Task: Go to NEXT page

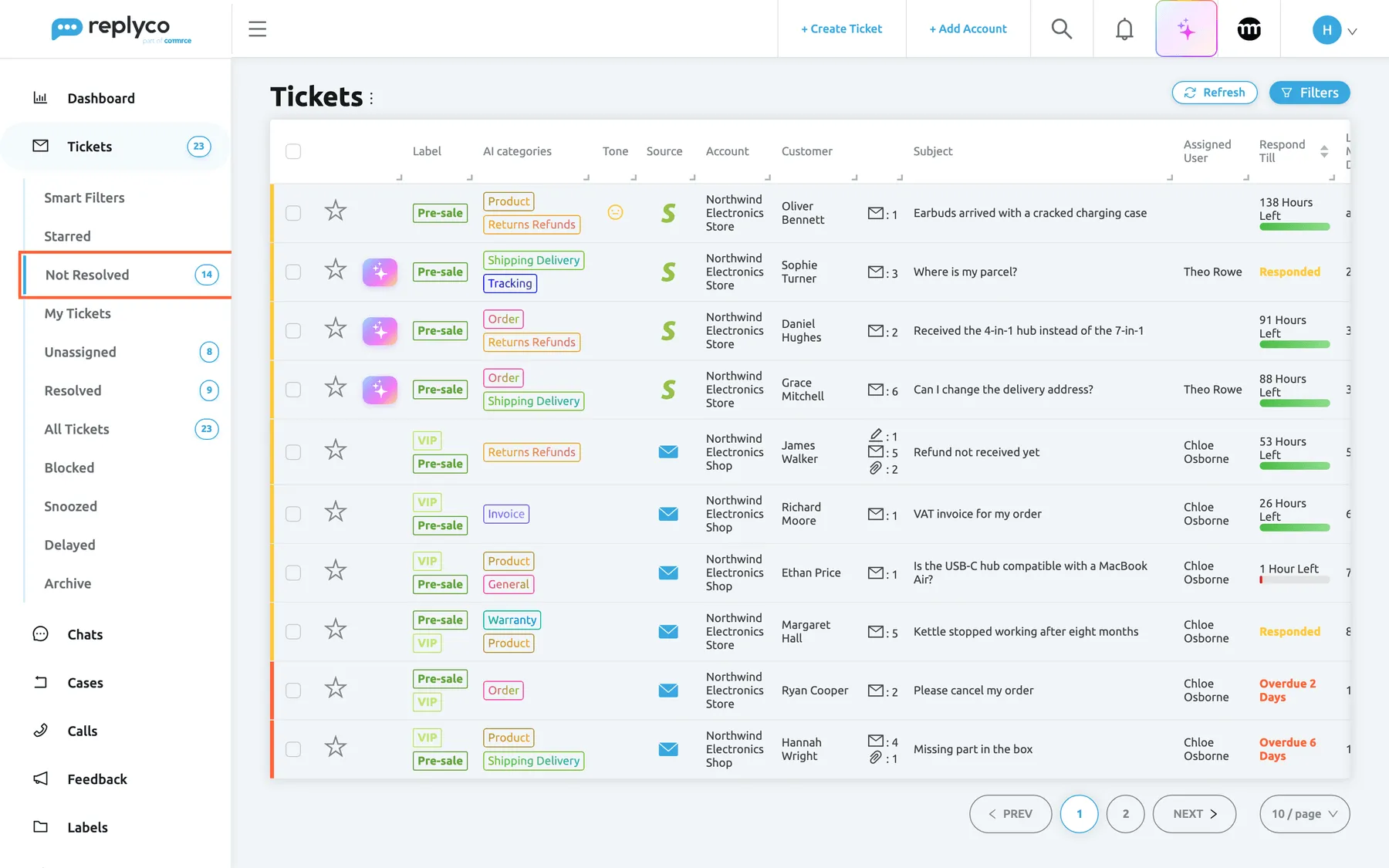Action: (1195, 814)
